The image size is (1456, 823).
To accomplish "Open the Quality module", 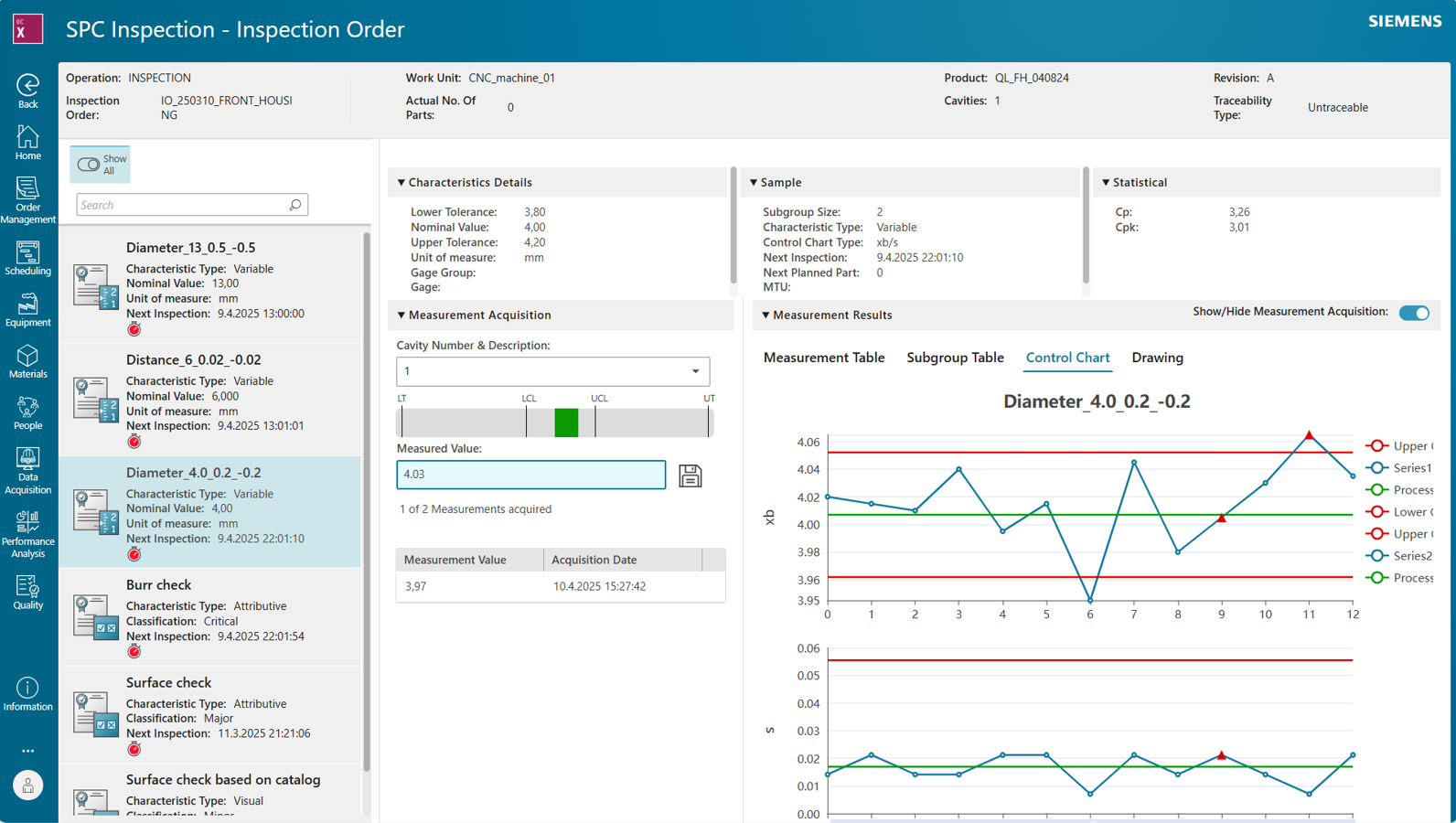I will coord(28,592).
